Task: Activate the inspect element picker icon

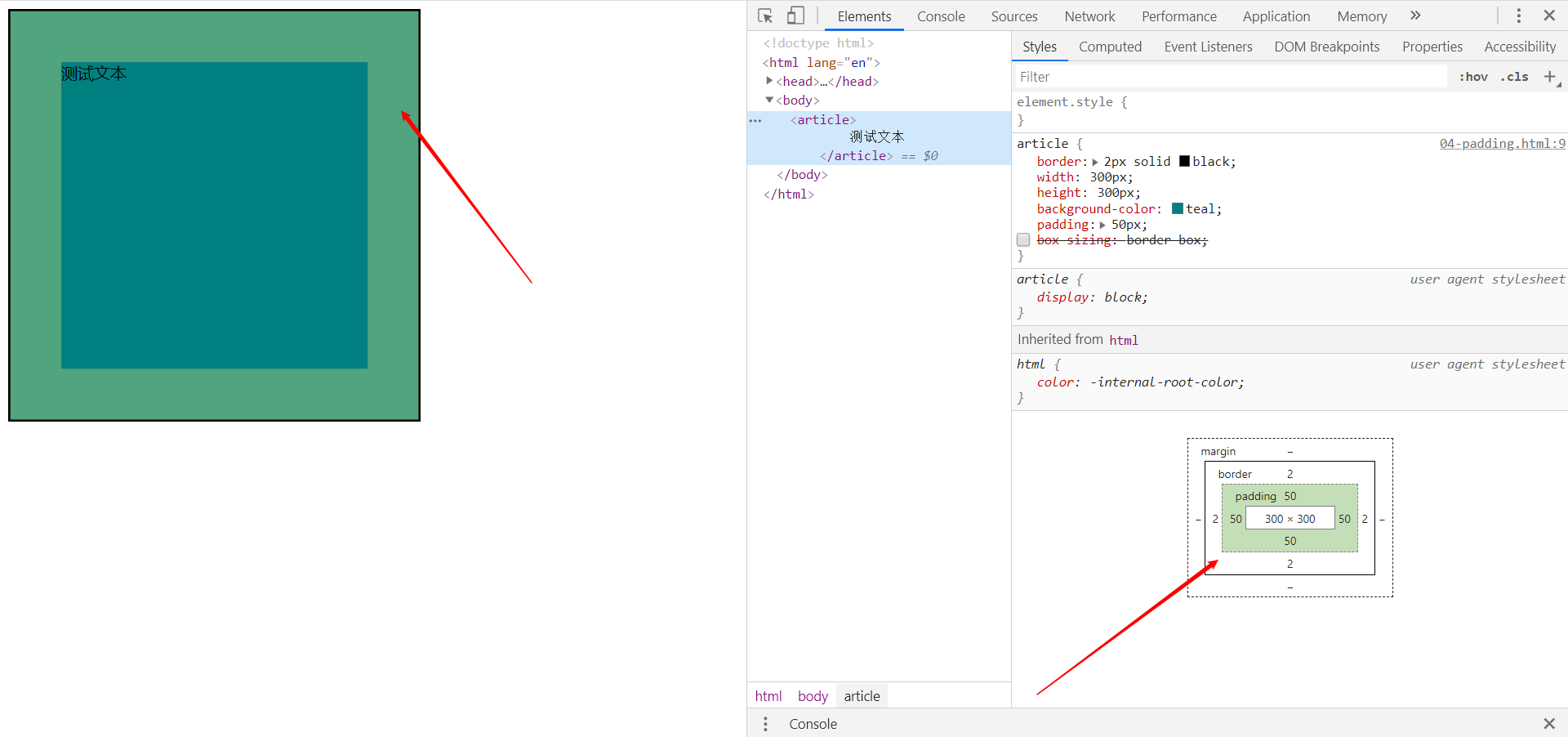Action: point(765,16)
